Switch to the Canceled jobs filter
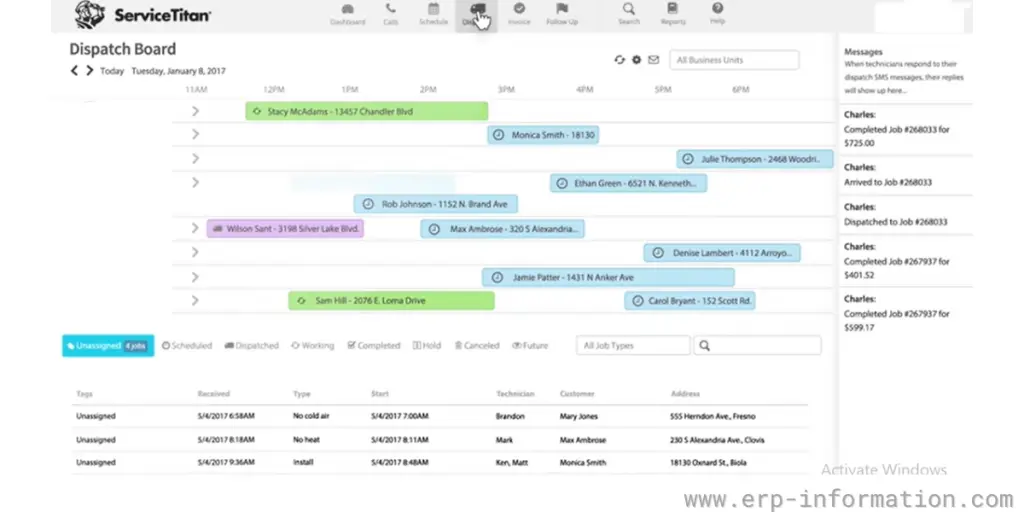The height and width of the screenshot is (512, 1024). click(x=477, y=345)
